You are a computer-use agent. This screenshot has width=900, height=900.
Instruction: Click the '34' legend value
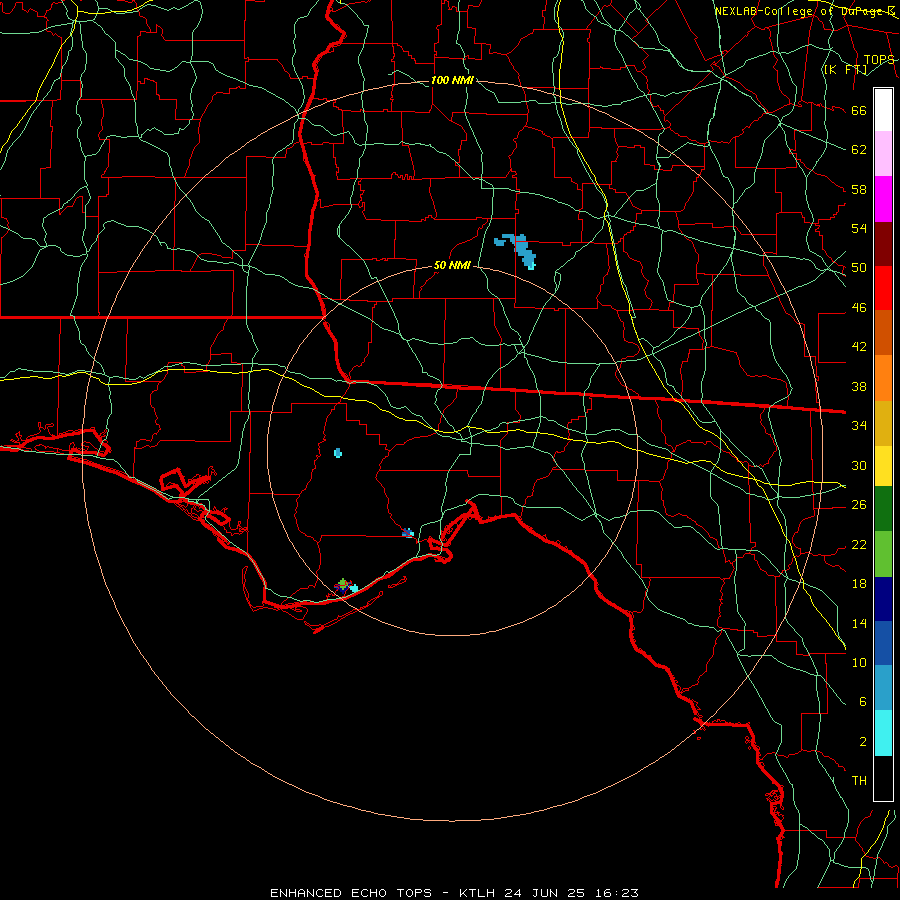pos(859,425)
